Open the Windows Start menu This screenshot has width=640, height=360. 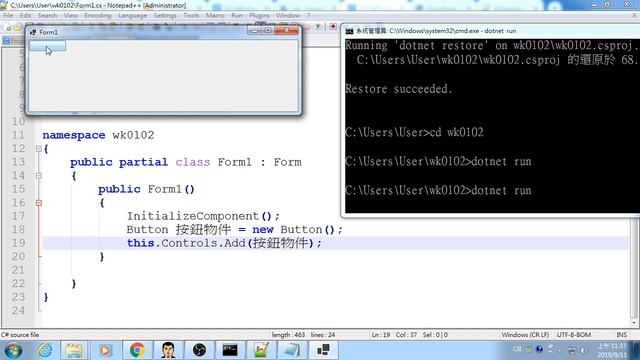point(13,350)
